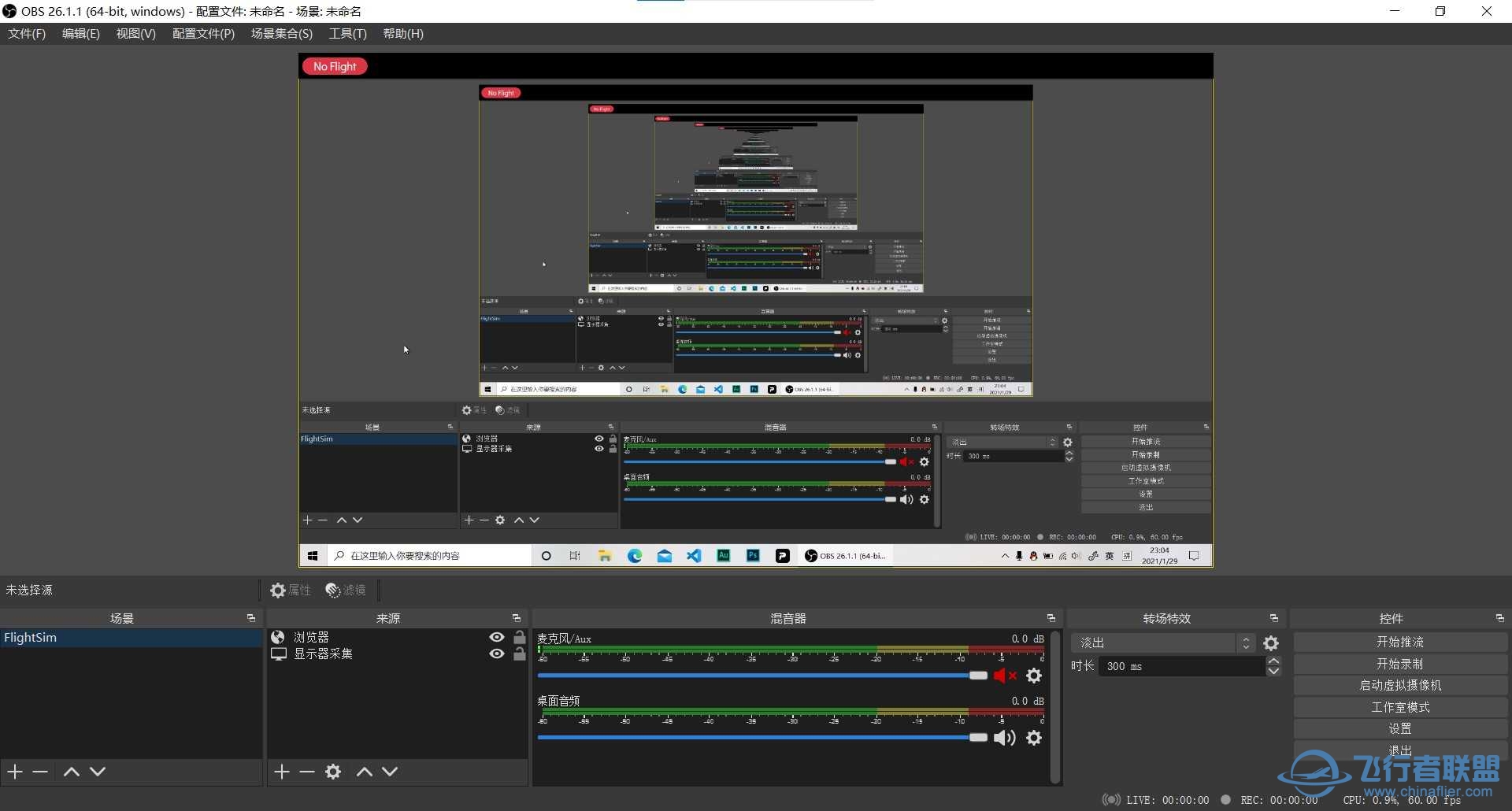Pop out the 场景 dock panel
The image size is (1512, 811).
click(251, 618)
